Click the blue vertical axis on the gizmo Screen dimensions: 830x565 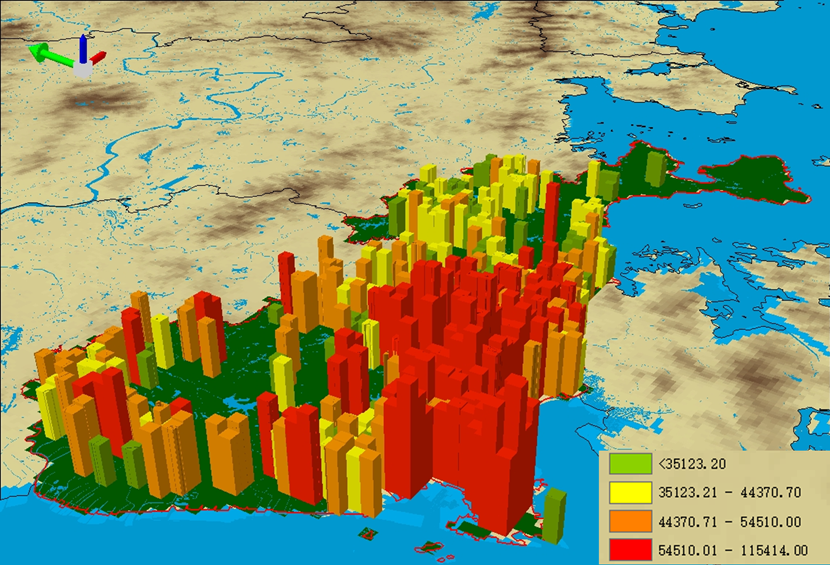coord(83,49)
